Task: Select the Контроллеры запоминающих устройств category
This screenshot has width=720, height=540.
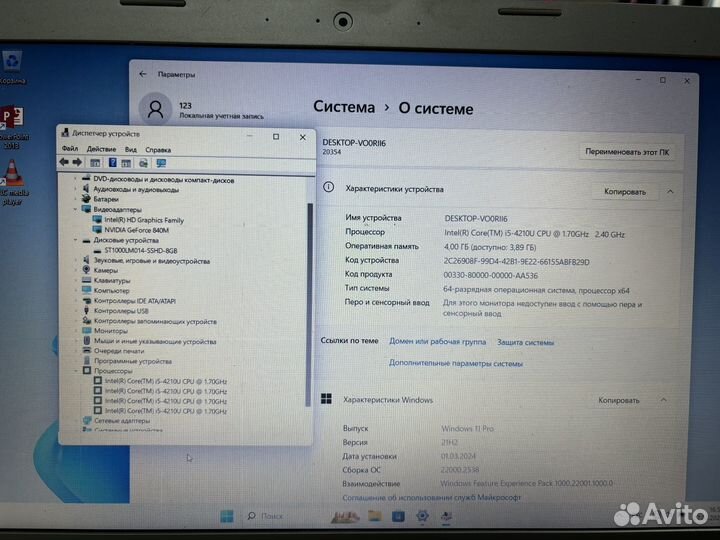Action: tap(155, 321)
